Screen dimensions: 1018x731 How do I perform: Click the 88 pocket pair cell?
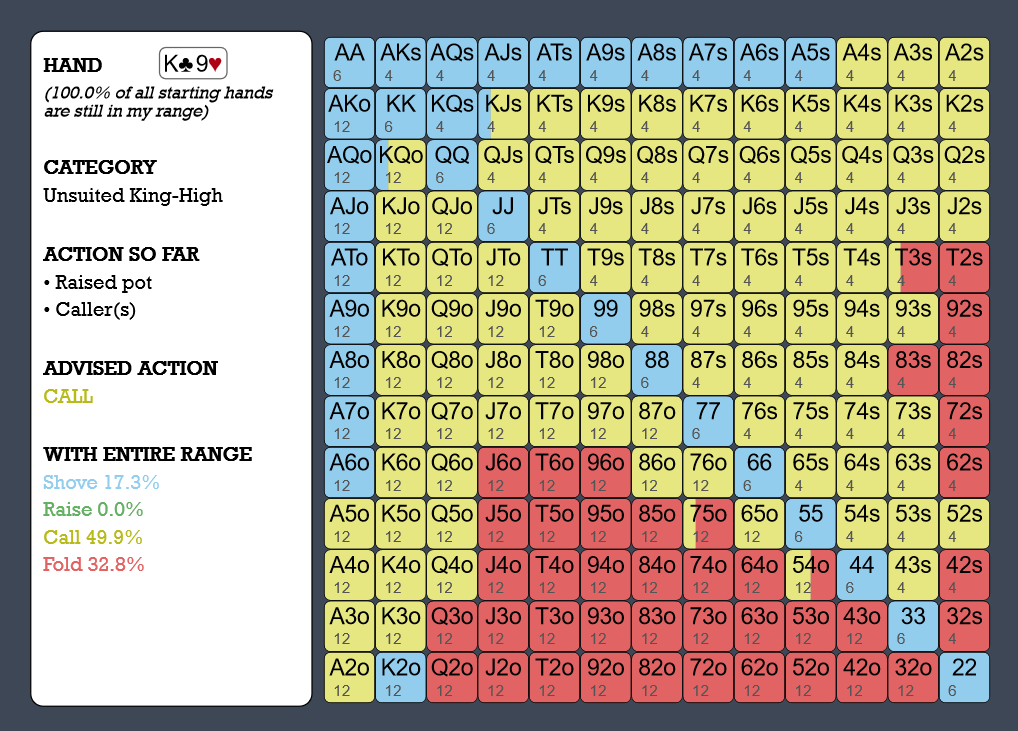point(657,370)
